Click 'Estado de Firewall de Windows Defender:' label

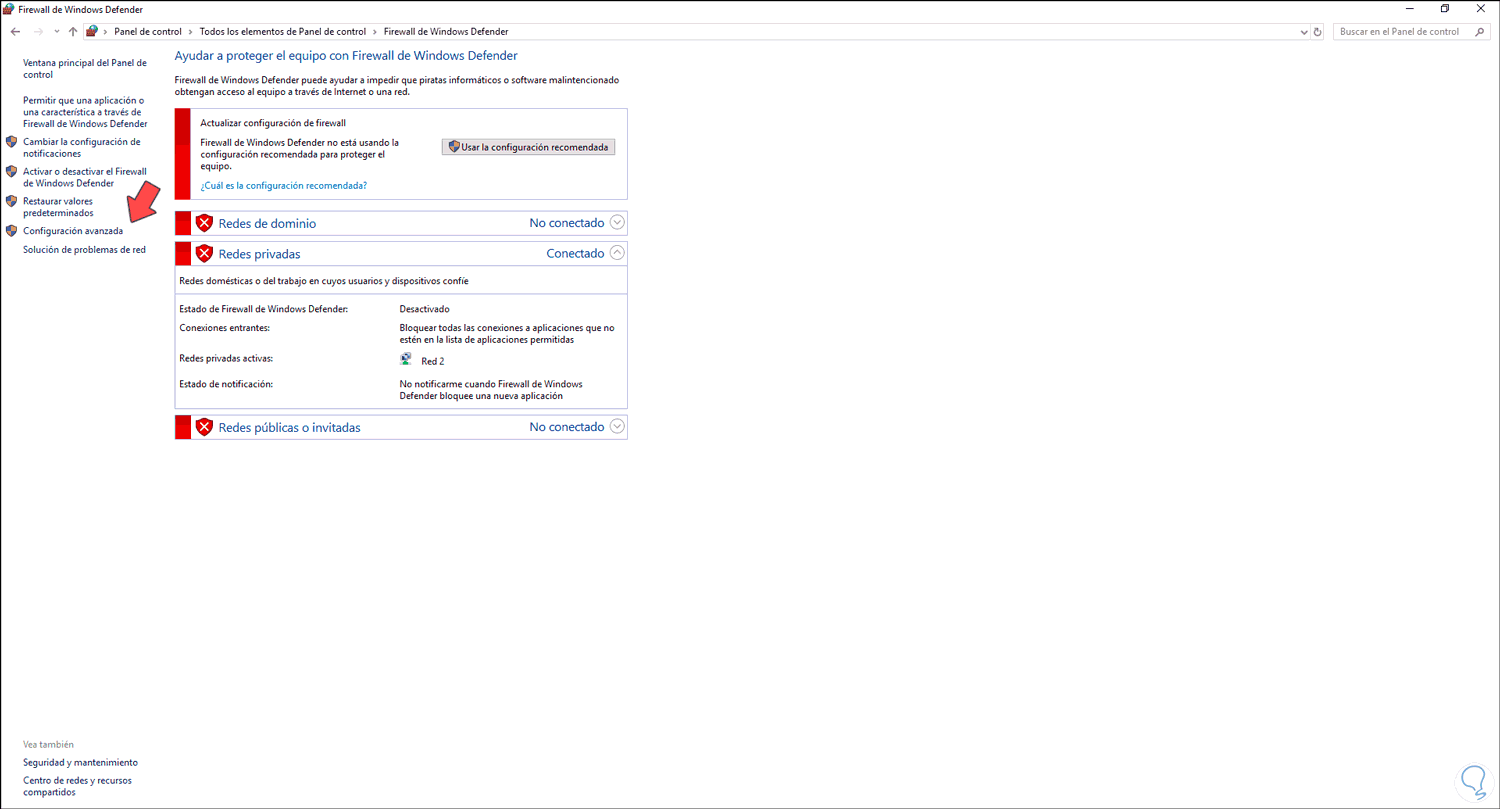pyautogui.click(x=263, y=309)
